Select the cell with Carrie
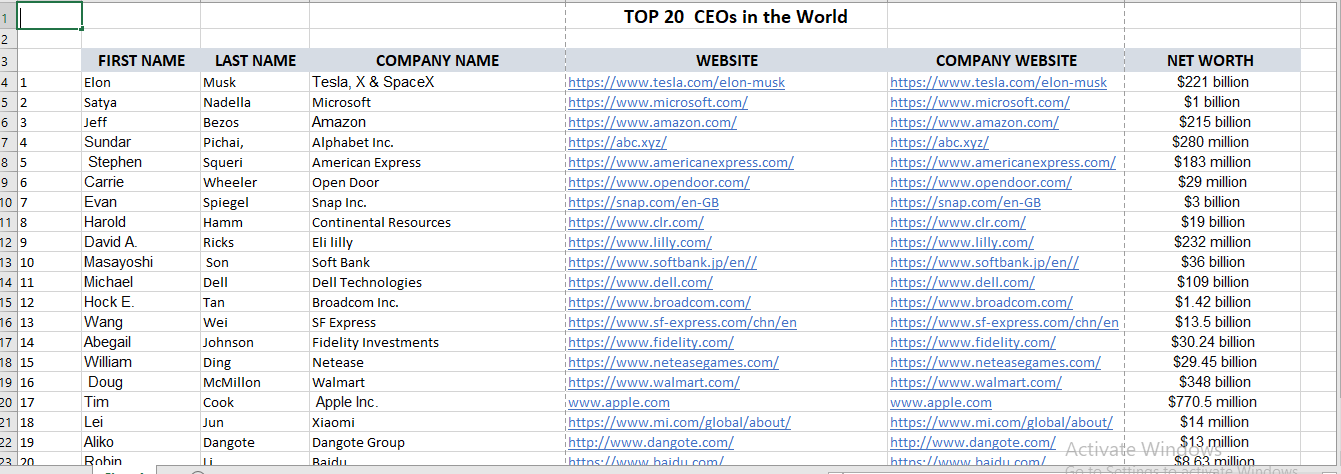This screenshot has width=1341, height=474. tap(141, 182)
